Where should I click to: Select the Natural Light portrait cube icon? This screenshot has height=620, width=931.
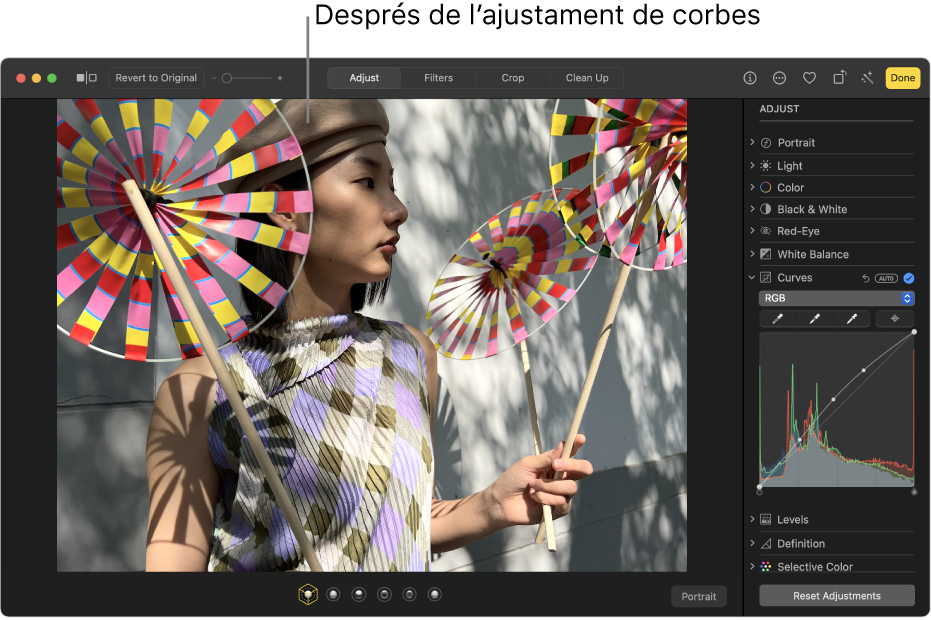coord(308,594)
